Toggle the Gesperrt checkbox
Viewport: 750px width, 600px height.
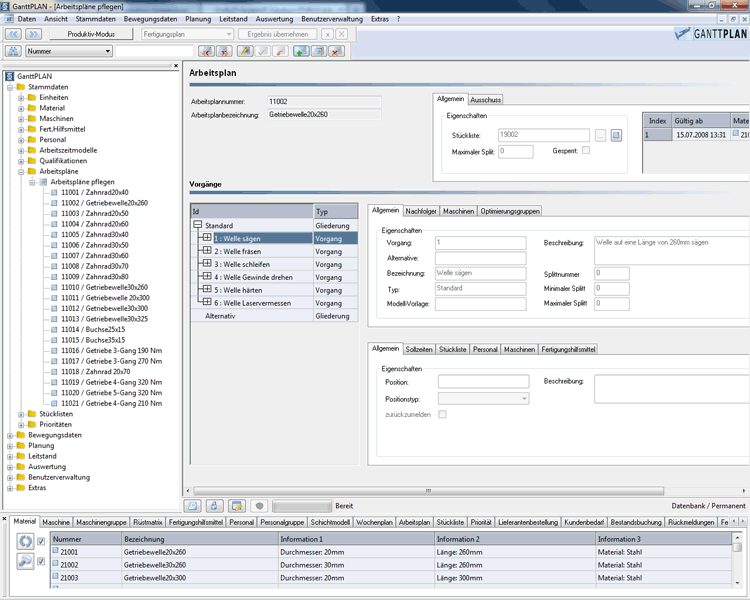pyautogui.click(x=586, y=150)
